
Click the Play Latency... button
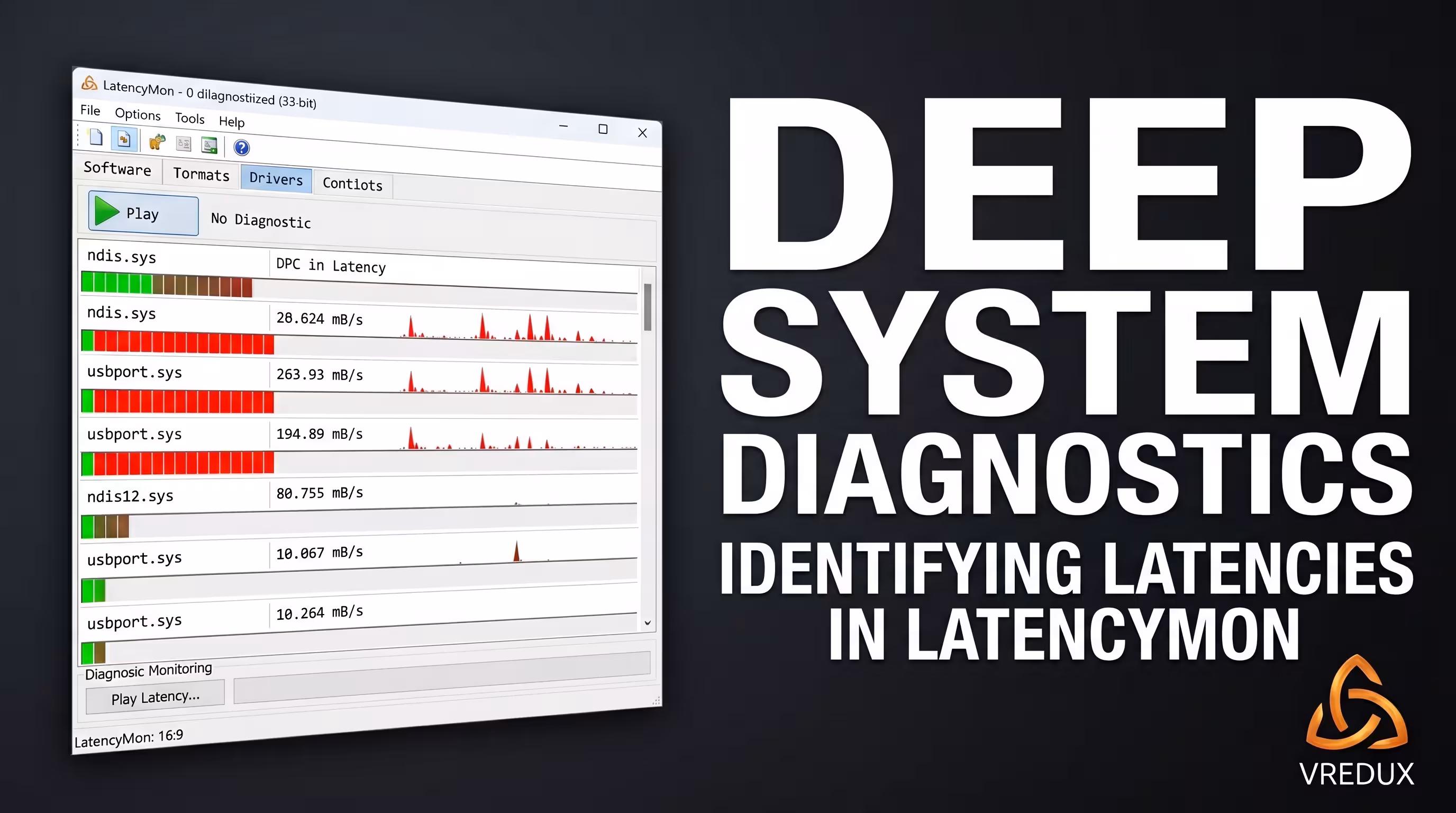pyautogui.click(x=156, y=697)
